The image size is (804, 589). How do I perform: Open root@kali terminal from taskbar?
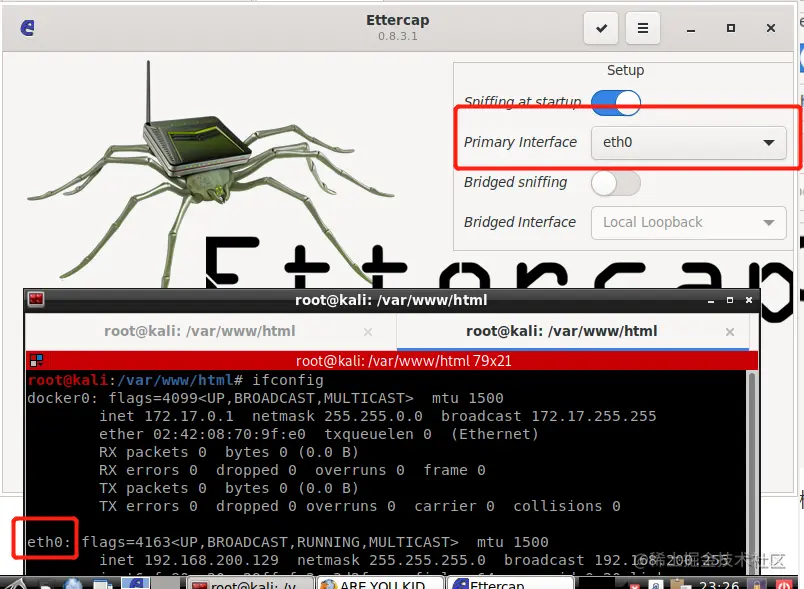(251, 584)
